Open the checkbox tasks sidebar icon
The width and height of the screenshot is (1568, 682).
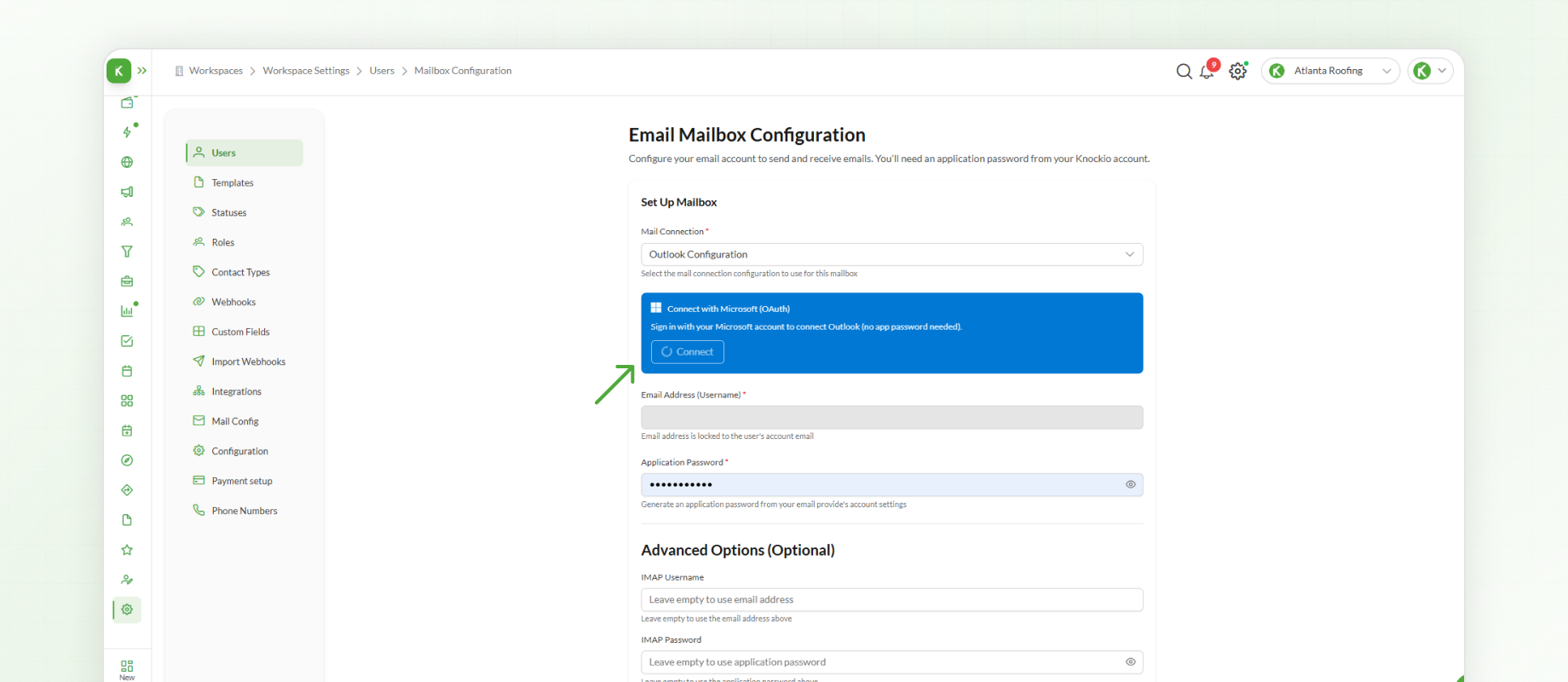coord(127,341)
